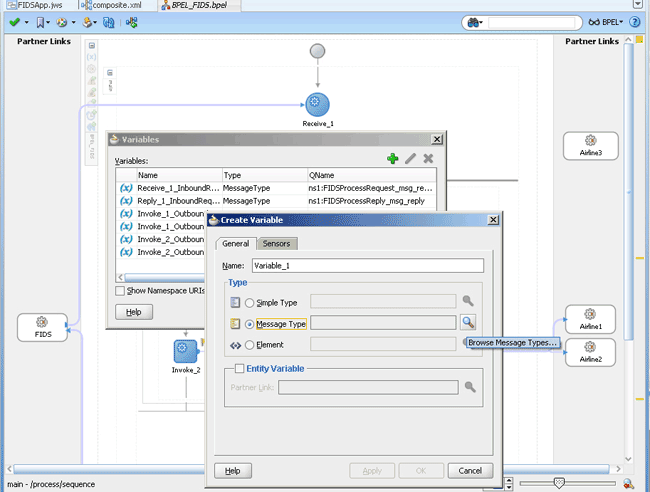Screen dimensions: 650x492
Task: Open the binoculars search options arrow
Action: click(481, 23)
